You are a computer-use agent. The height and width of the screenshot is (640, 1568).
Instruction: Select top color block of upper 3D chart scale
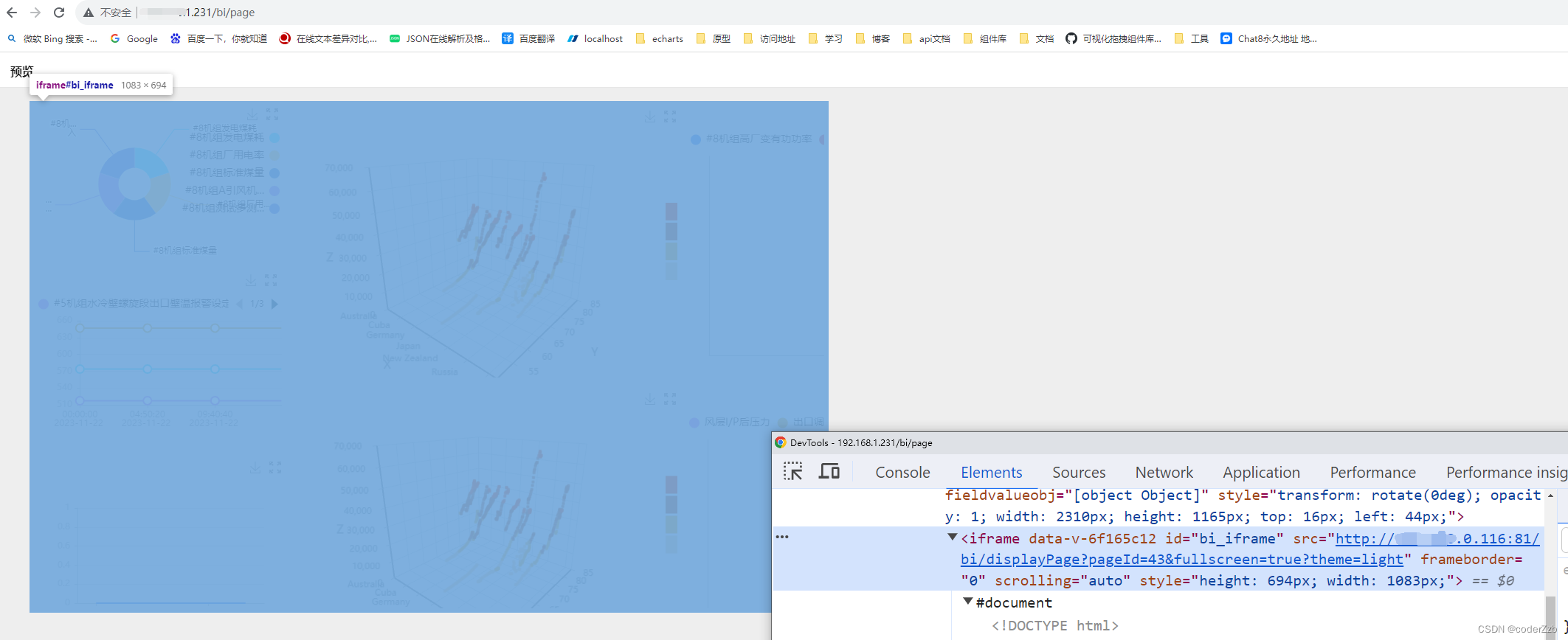point(671,212)
